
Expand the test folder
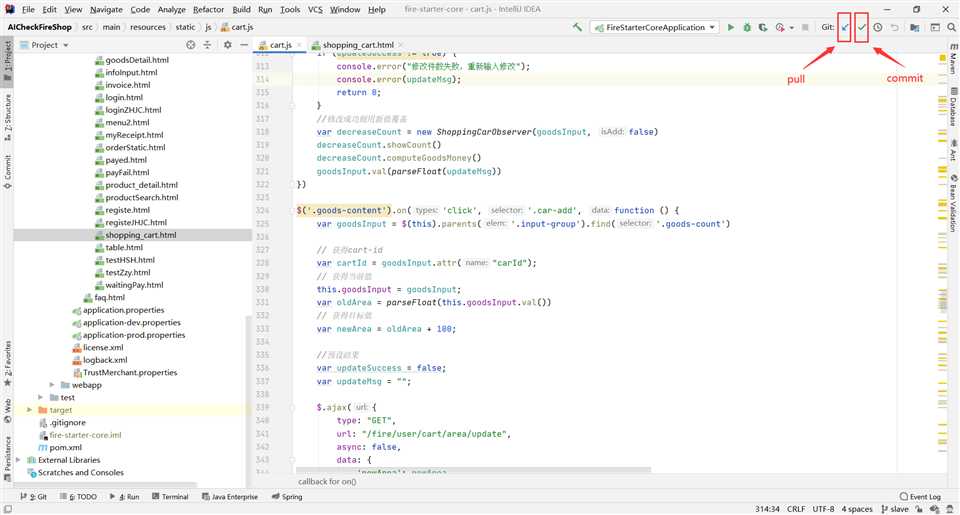pos(40,397)
